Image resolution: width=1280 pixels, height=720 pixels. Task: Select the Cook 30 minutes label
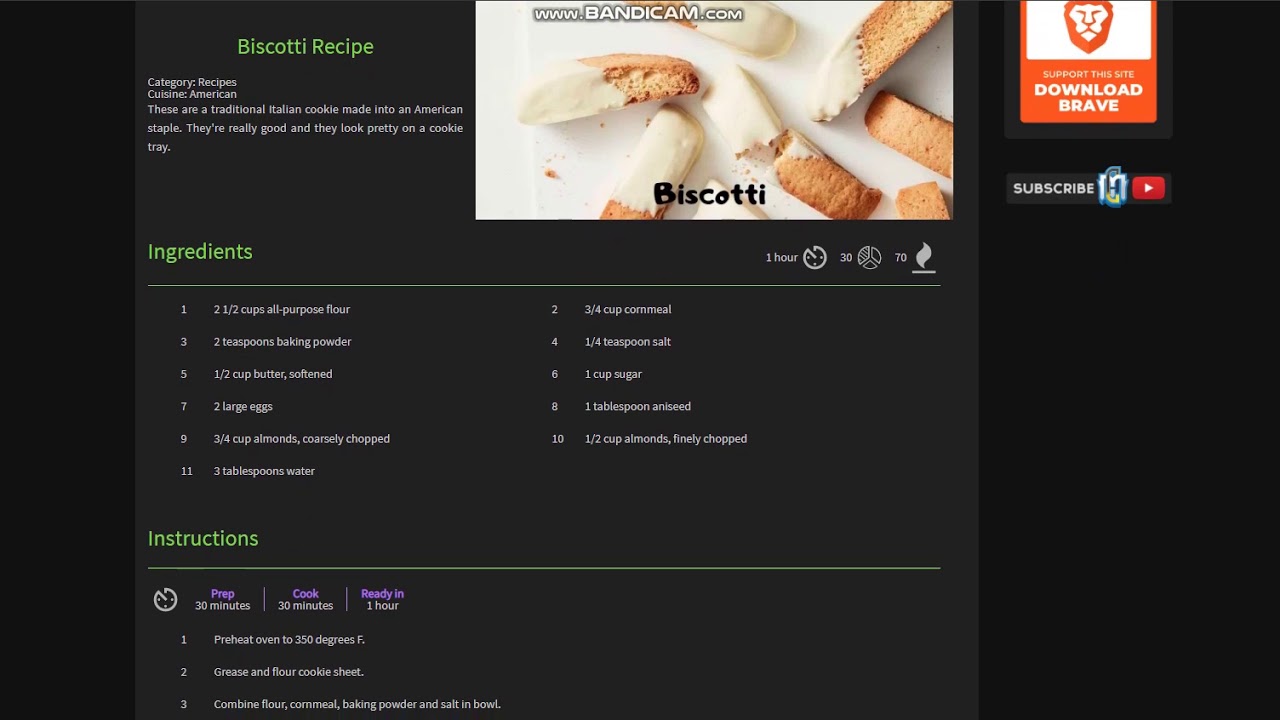(x=305, y=599)
